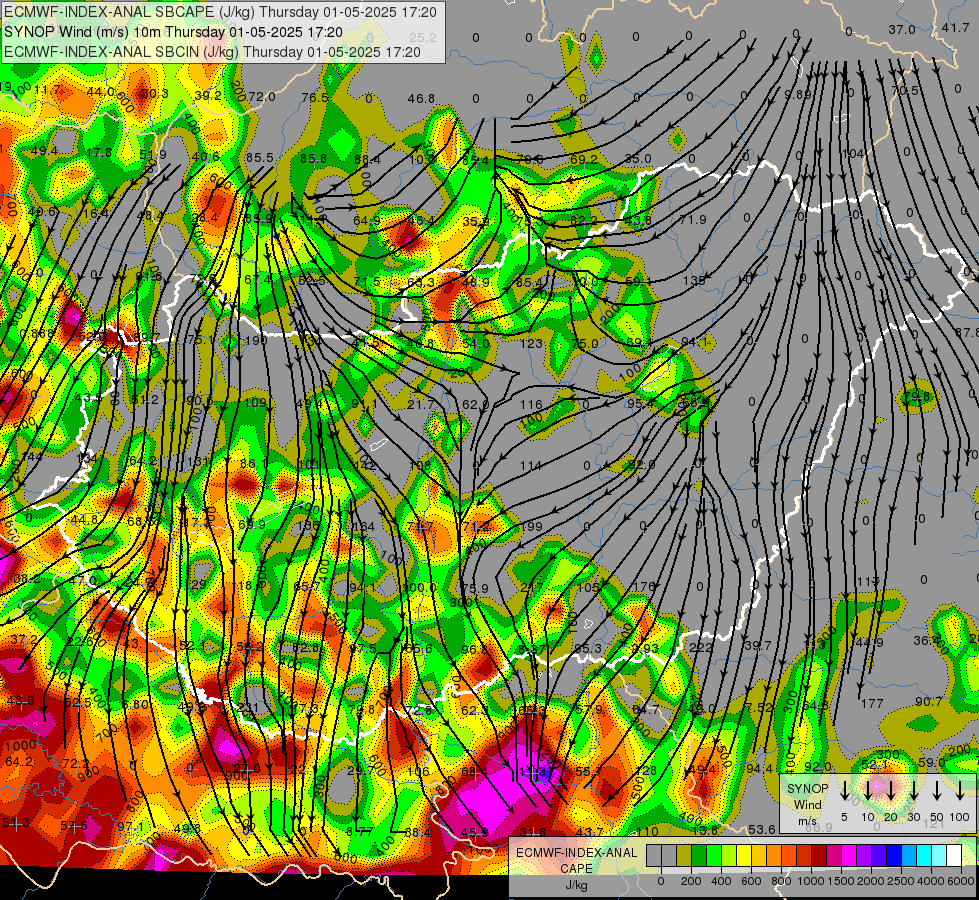The image size is (979, 900).
Task: Click the 2500 tick label in CAPE legend
Action: pyautogui.click(x=901, y=881)
